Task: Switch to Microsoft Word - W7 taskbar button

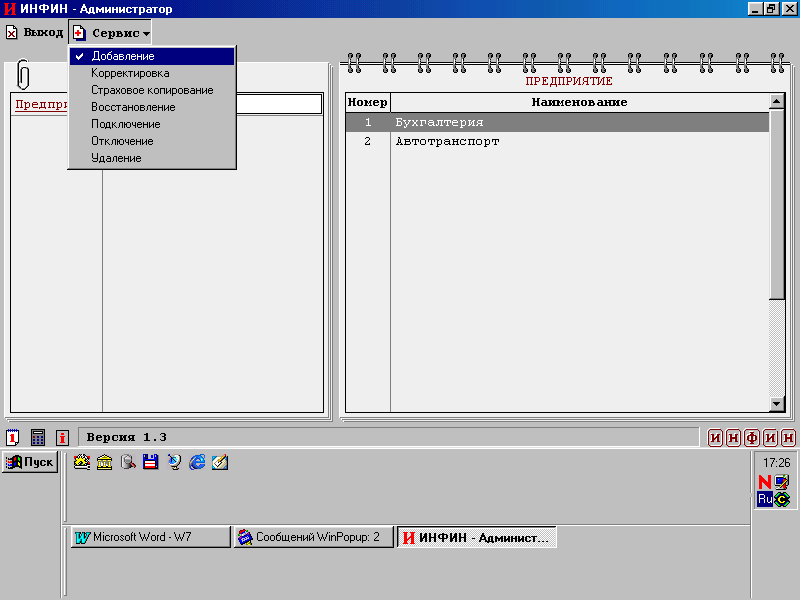Action: click(149, 537)
